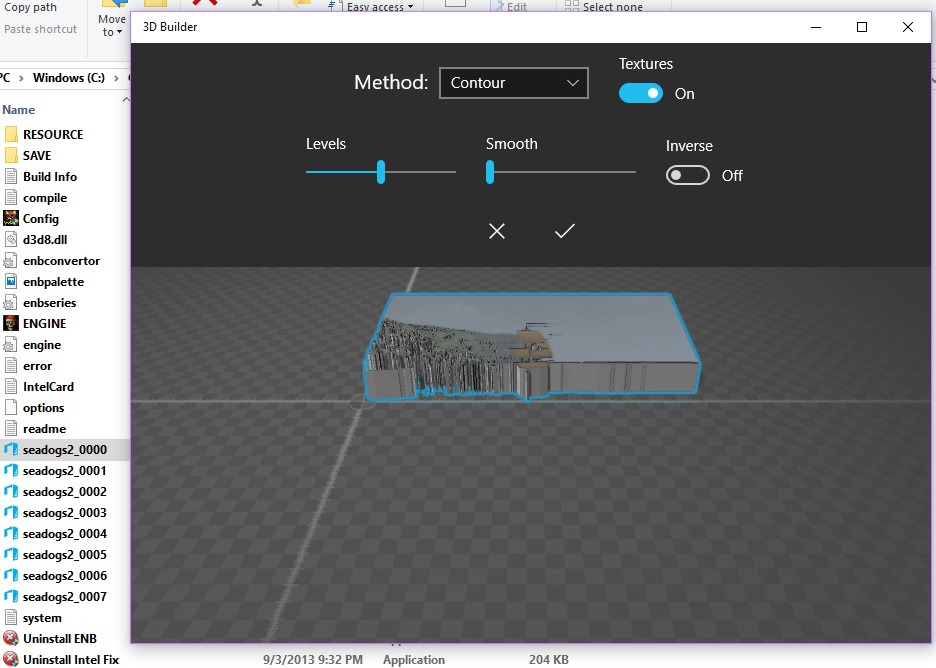Click Edit in Explorer ribbon
This screenshot has height=668, width=936.
click(516, 7)
